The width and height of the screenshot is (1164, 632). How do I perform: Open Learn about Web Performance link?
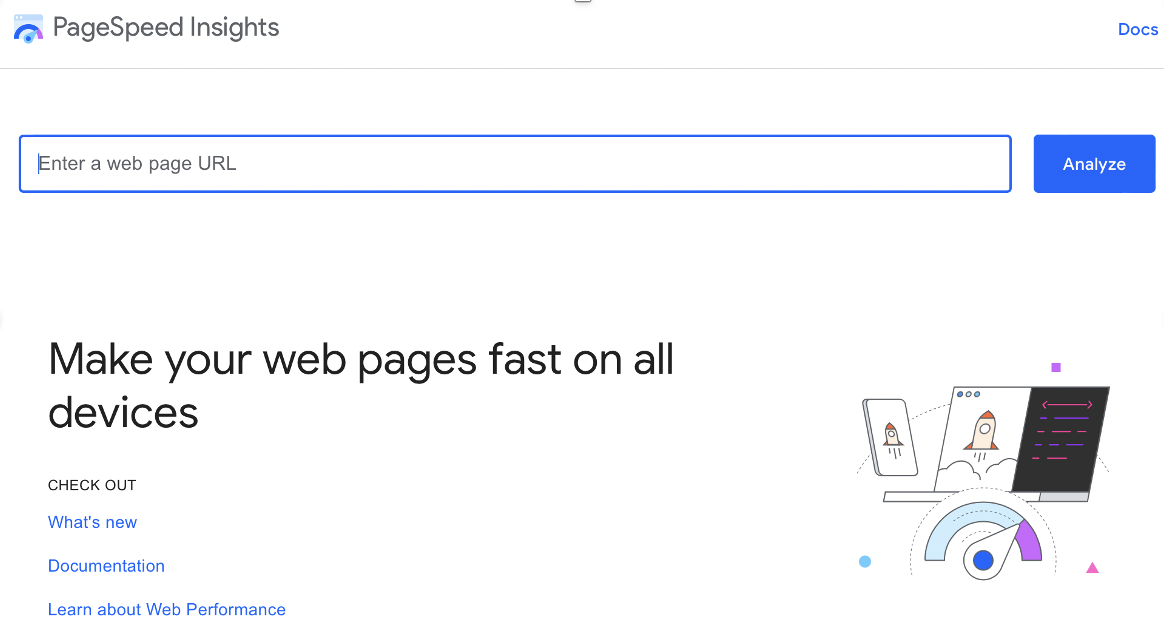pyautogui.click(x=167, y=609)
